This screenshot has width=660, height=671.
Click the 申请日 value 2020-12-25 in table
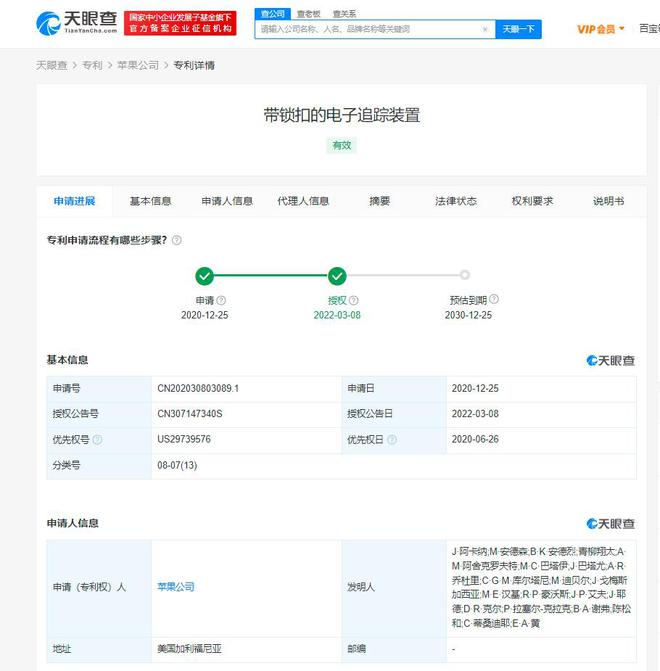pos(475,389)
